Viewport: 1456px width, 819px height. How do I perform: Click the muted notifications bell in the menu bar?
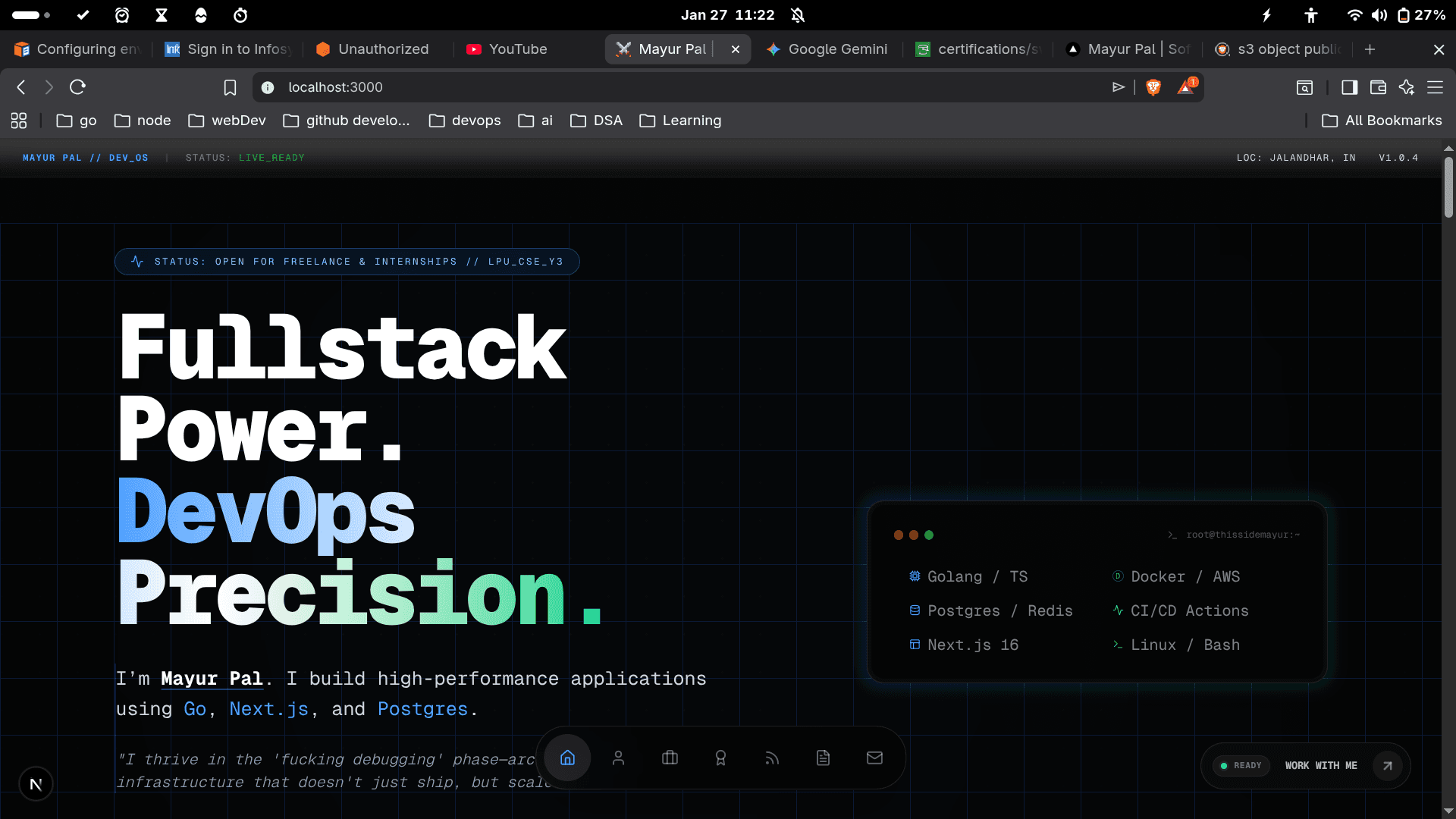pyautogui.click(x=798, y=15)
